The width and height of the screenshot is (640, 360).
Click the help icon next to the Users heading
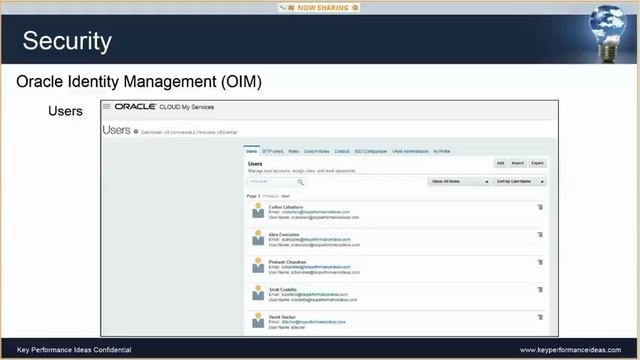pos(136,131)
